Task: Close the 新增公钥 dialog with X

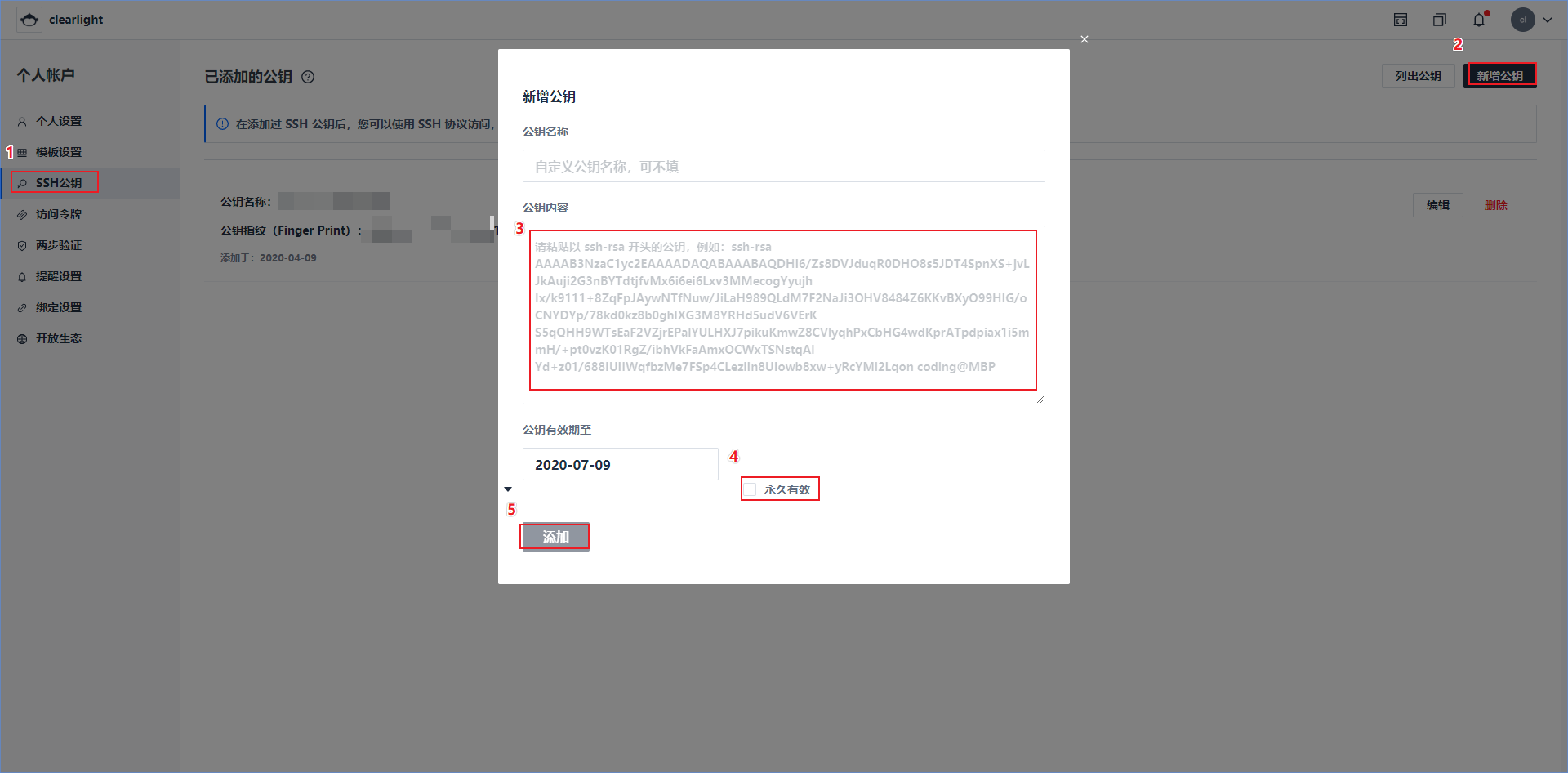Action: [x=1085, y=39]
